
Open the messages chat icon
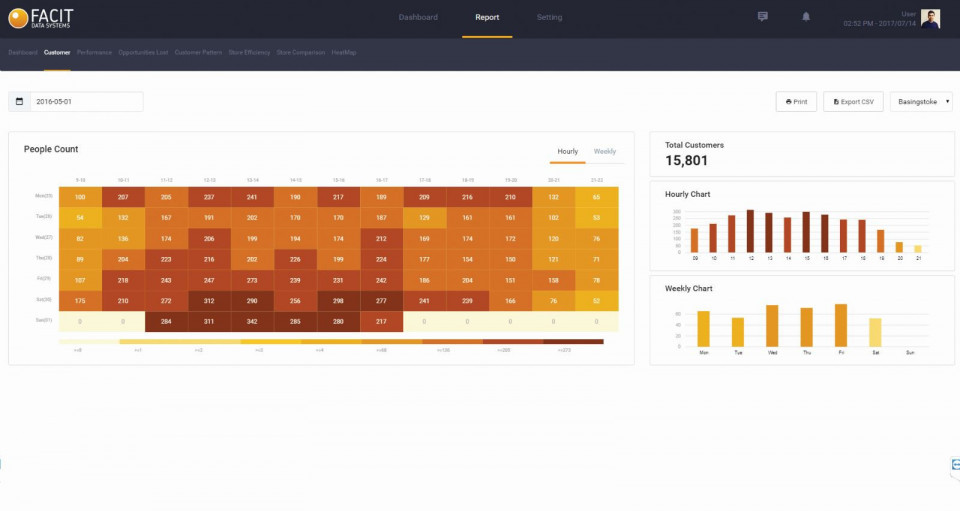click(x=763, y=17)
